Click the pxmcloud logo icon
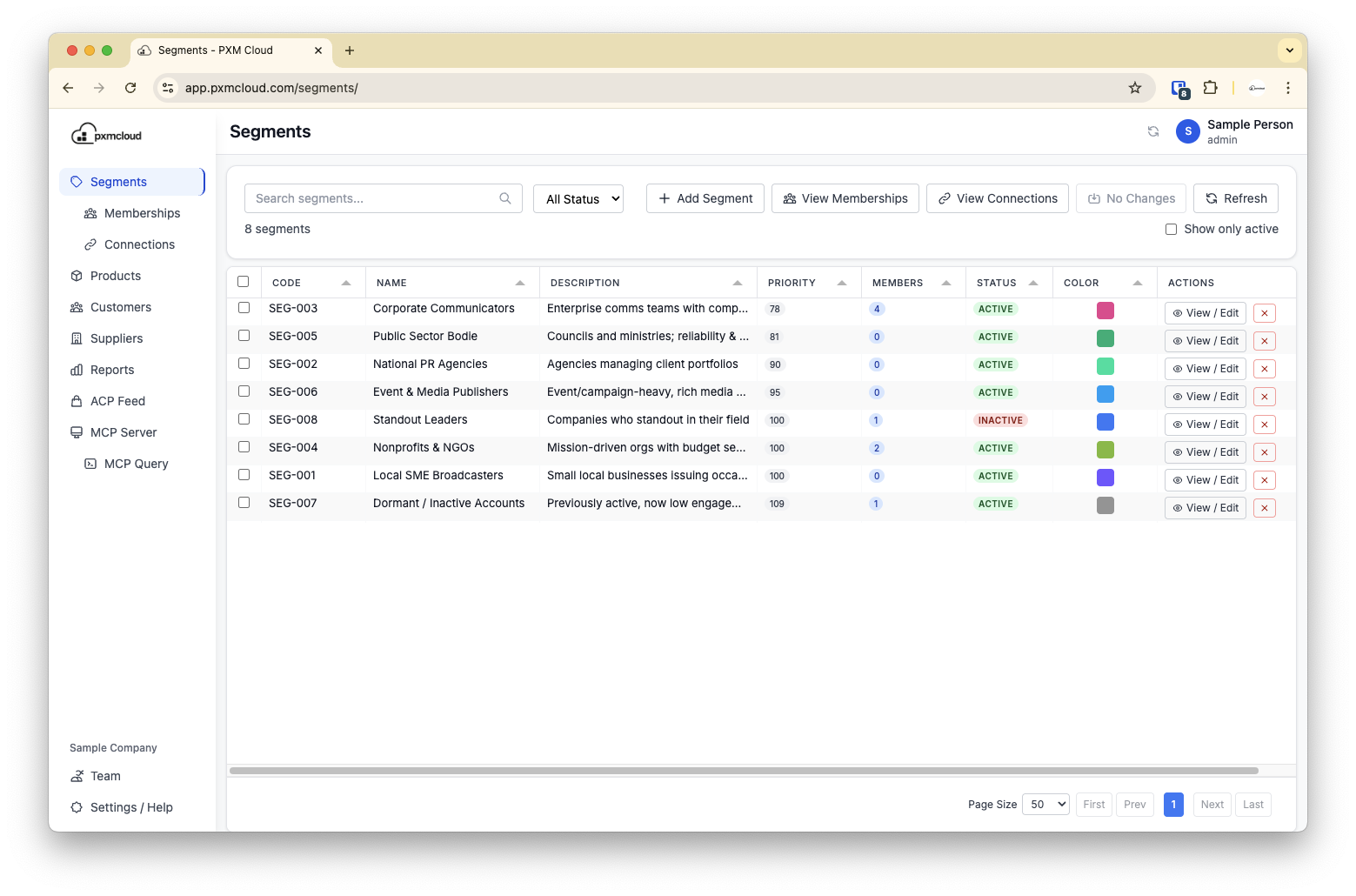The image size is (1356, 896). coord(106,134)
